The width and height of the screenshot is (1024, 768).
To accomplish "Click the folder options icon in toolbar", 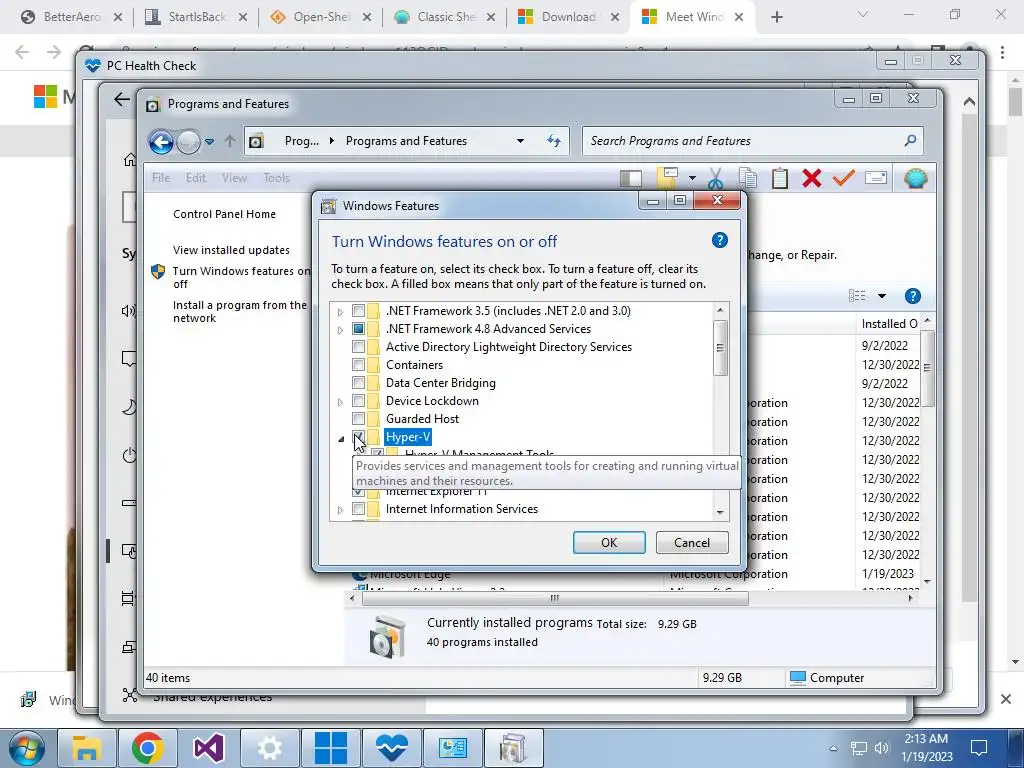I will (x=667, y=178).
